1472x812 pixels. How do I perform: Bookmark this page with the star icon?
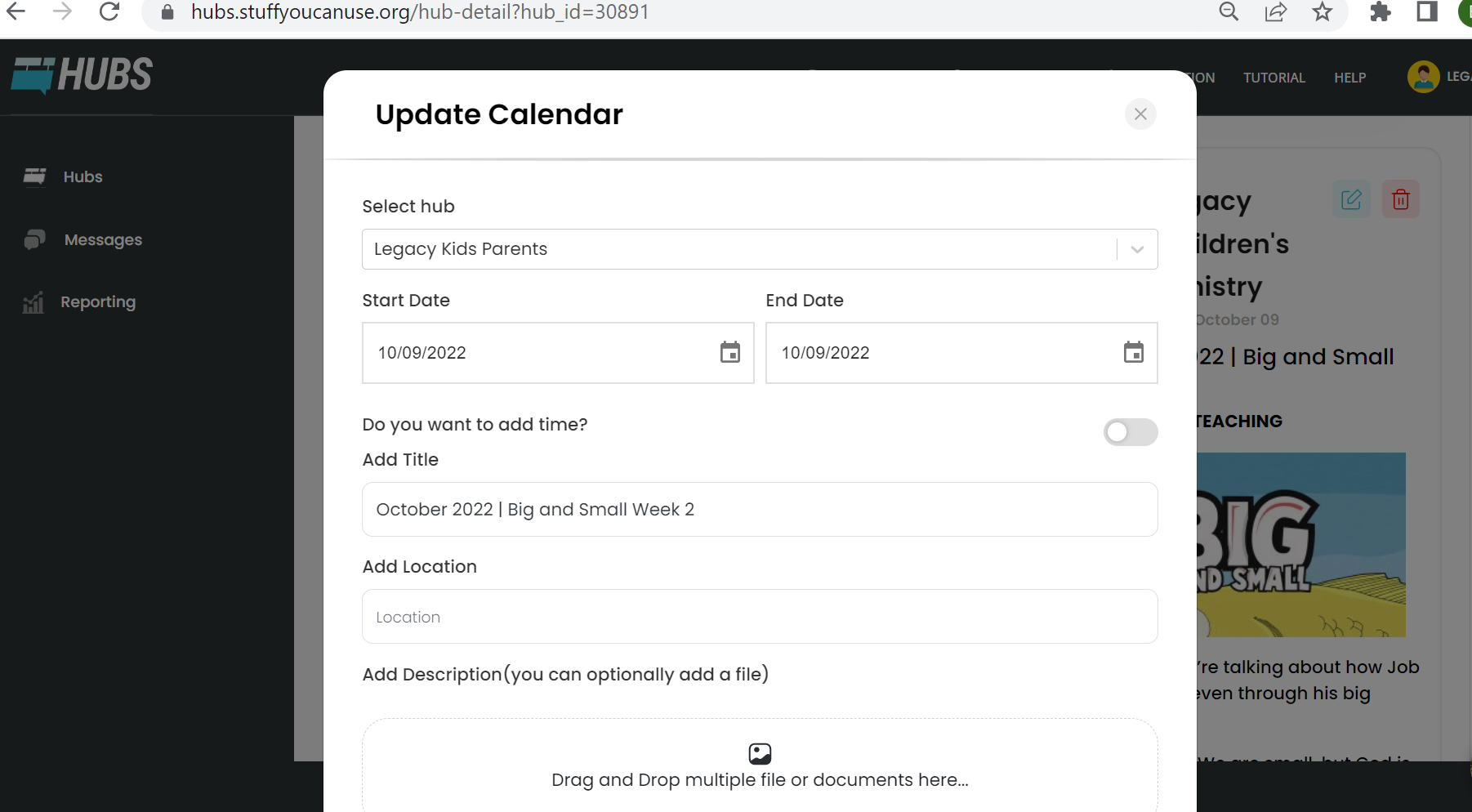point(1322,12)
